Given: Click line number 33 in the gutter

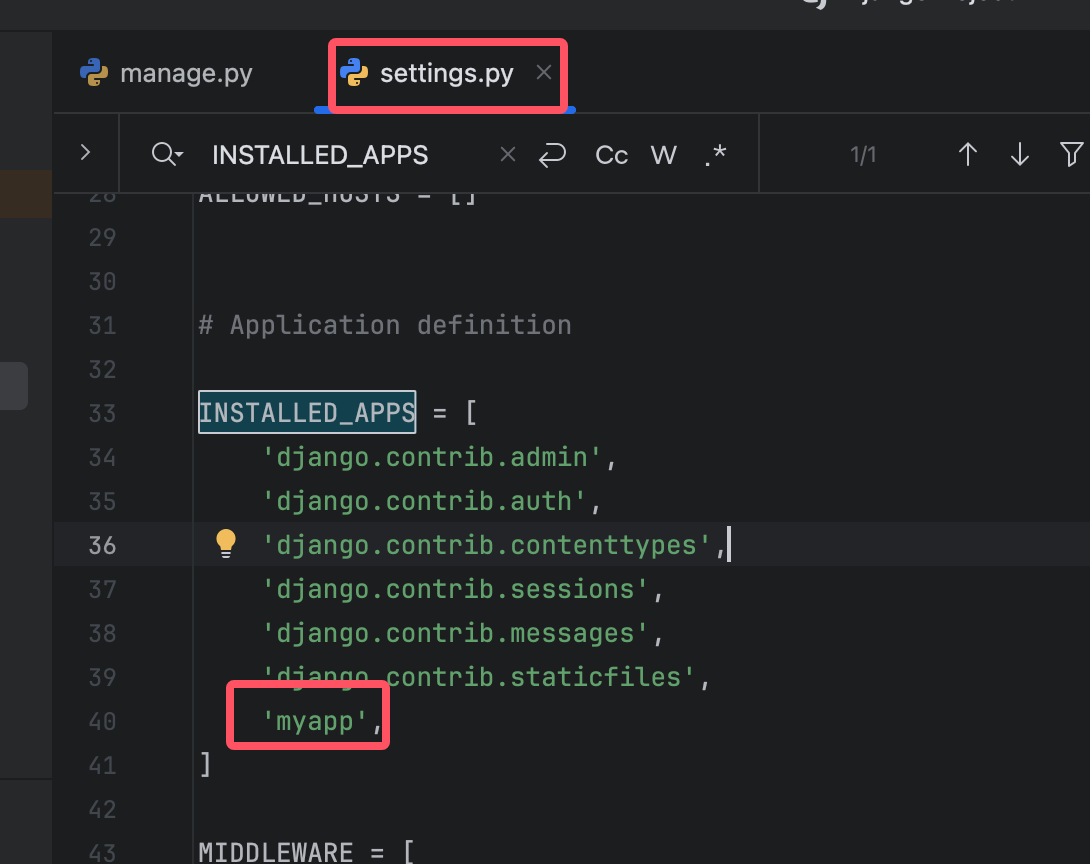Looking at the screenshot, I should pyautogui.click(x=102, y=413).
